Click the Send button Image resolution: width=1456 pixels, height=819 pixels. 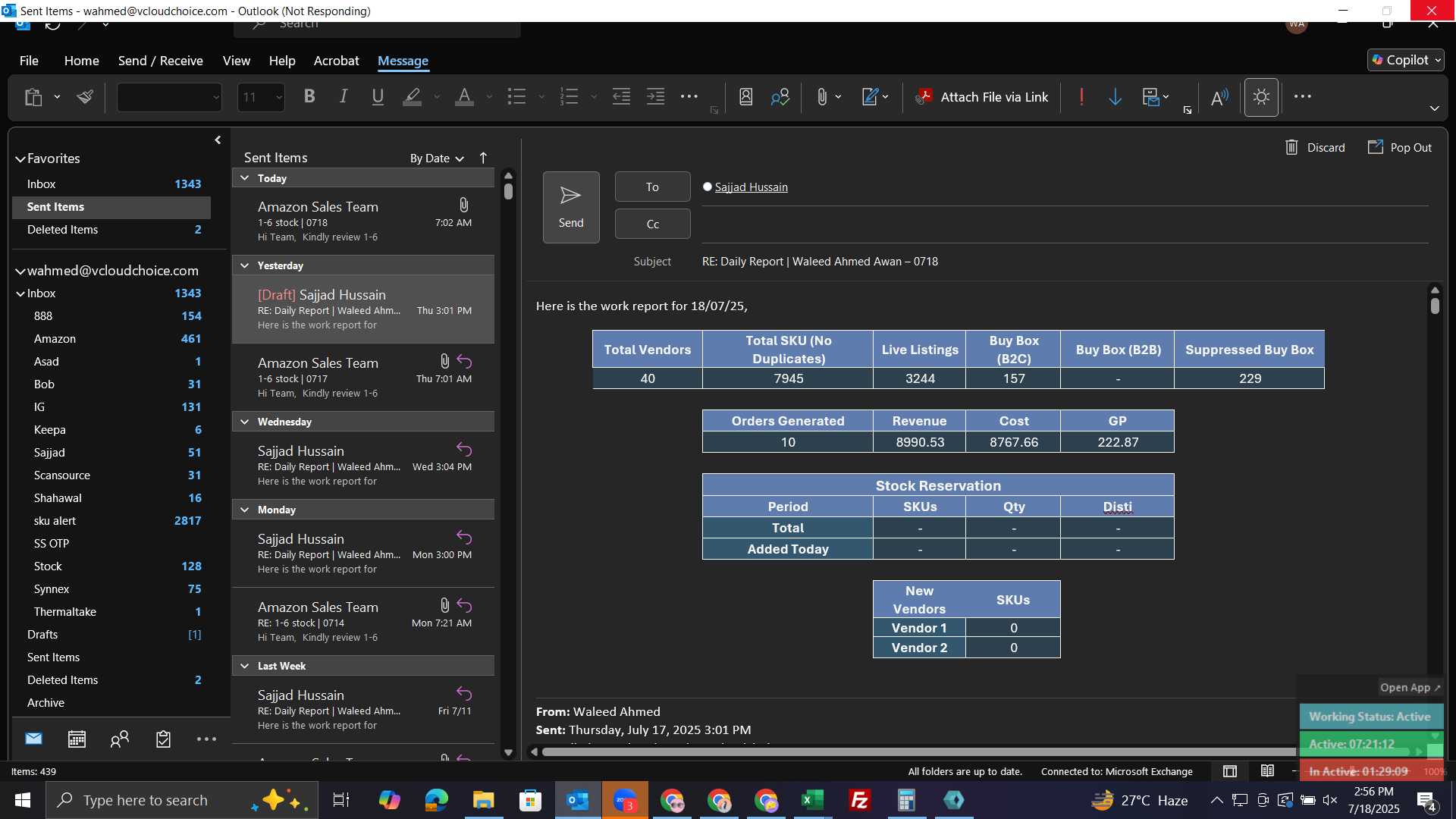(571, 207)
